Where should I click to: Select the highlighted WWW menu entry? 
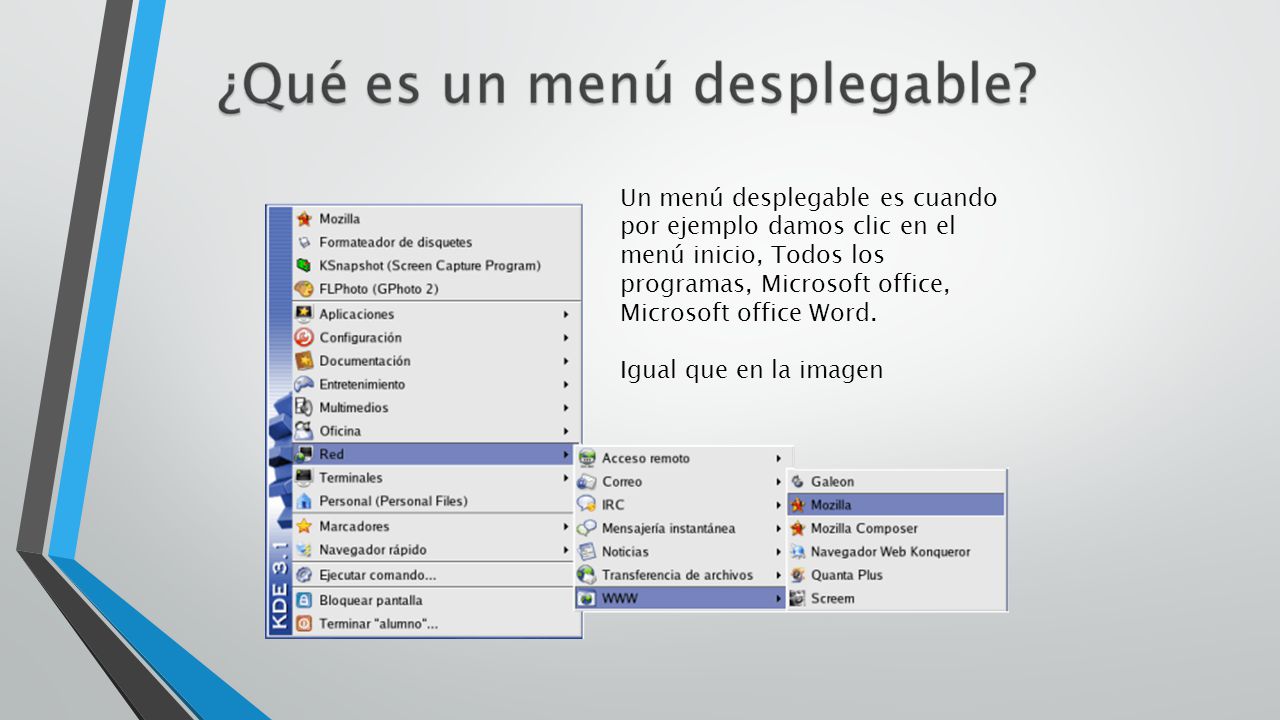point(680,599)
